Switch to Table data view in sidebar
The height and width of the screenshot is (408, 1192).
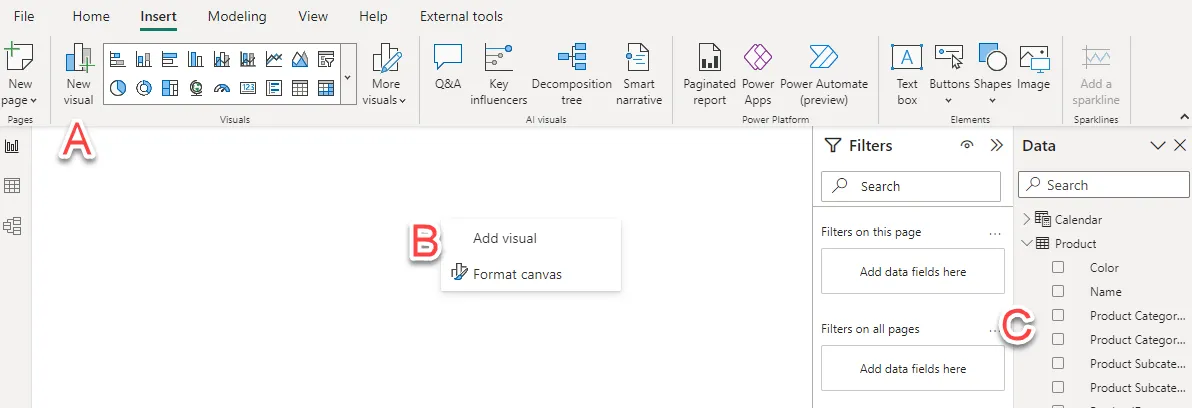(12, 185)
